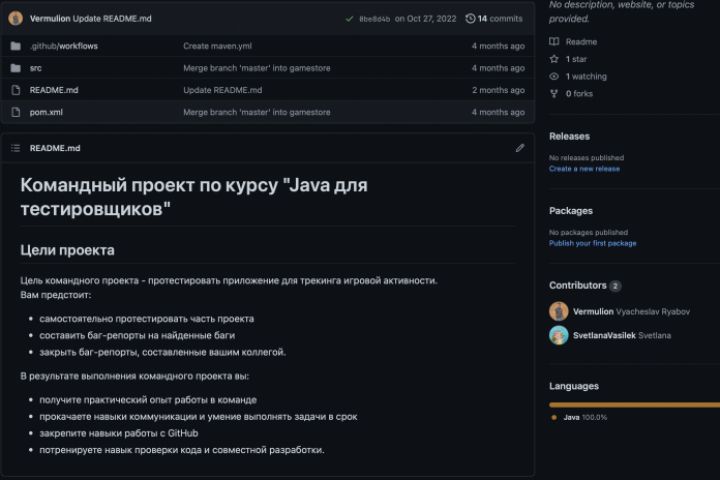720x480 pixels.
Task: Click the forks icon in sidebar
Action: tap(555, 93)
